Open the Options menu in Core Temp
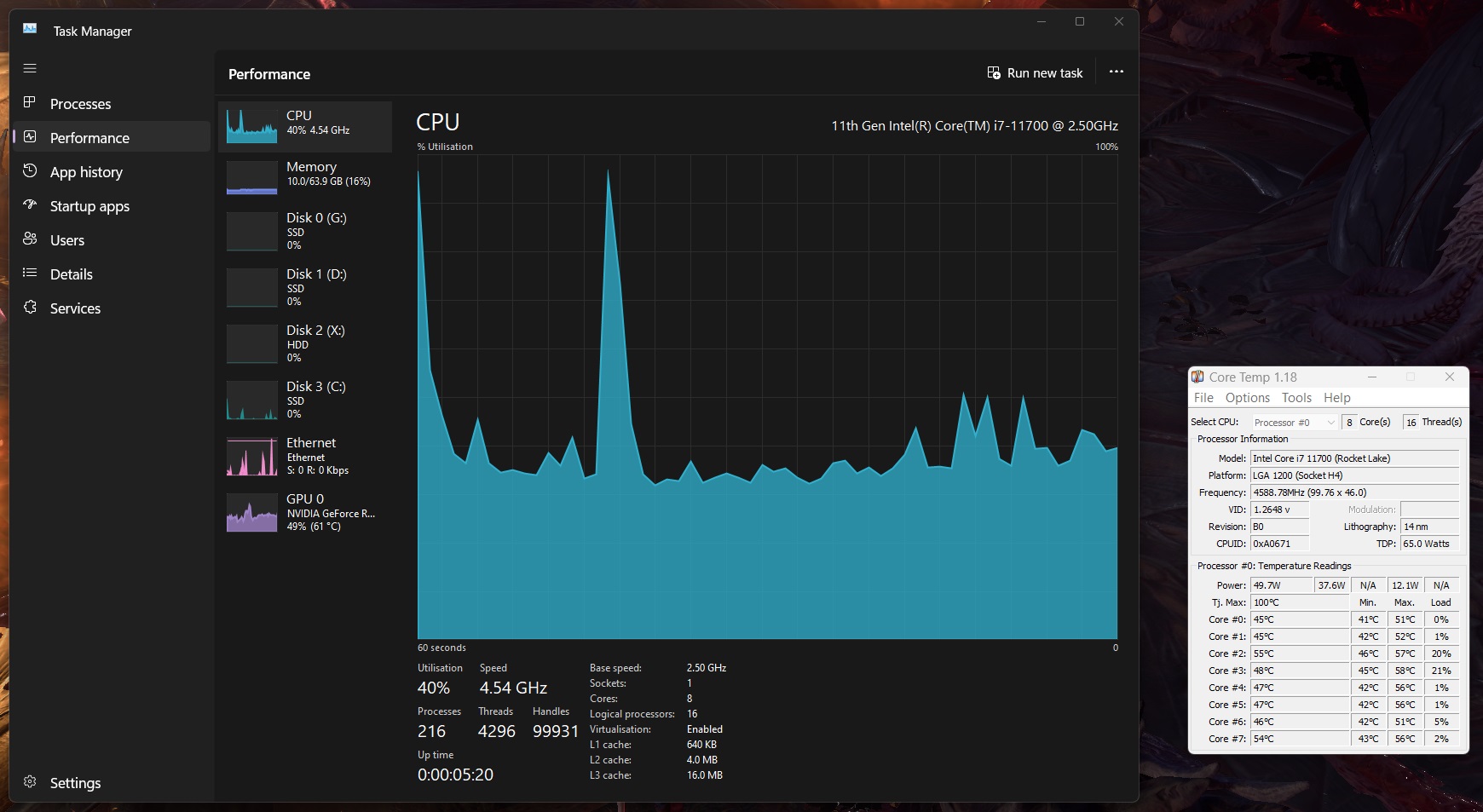 point(1248,398)
